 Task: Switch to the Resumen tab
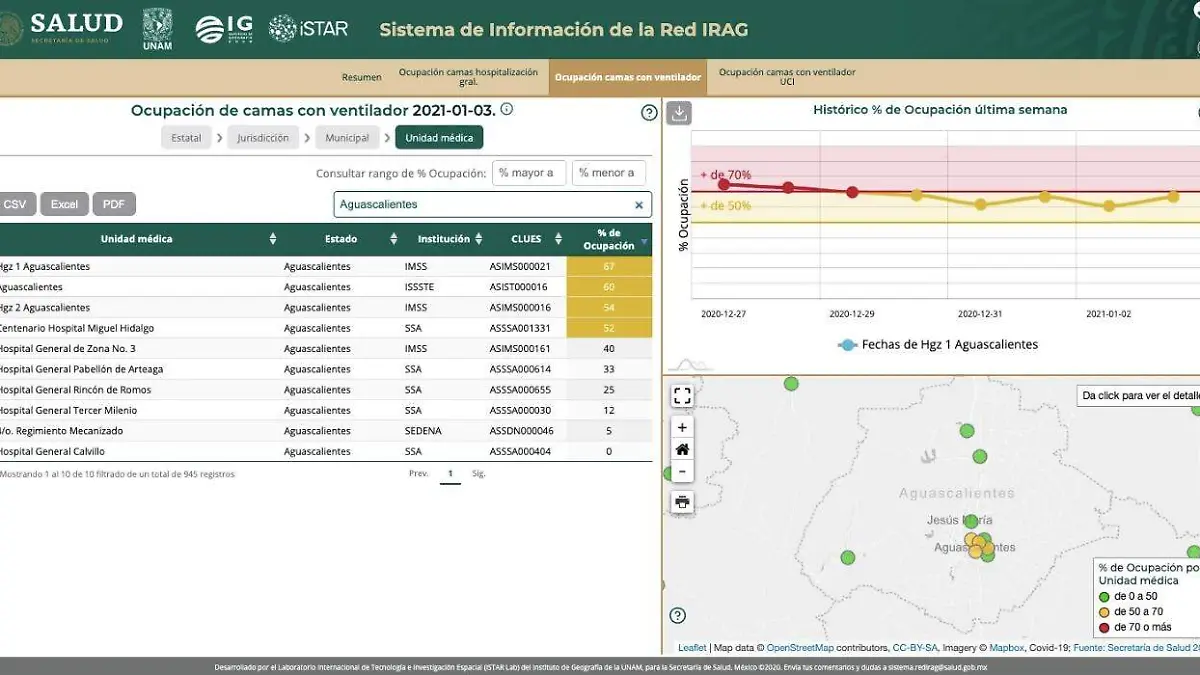(361, 77)
